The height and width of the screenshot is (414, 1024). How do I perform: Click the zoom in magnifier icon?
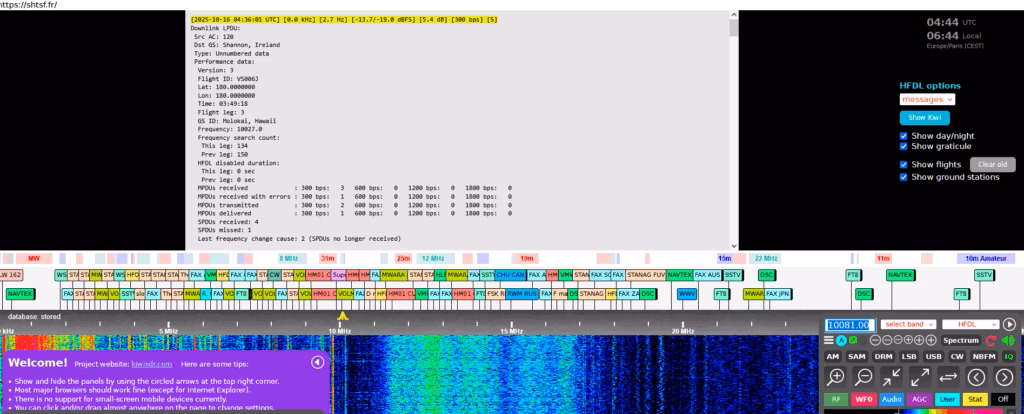coord(835,377)
